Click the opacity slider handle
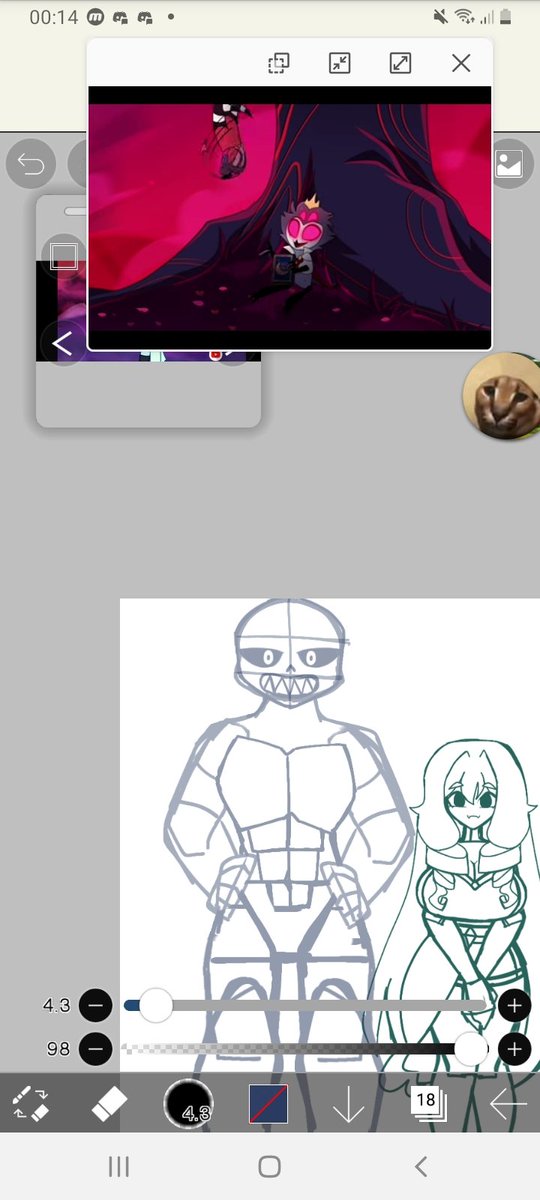The image size is (540, 1200). click(x=471, y=1049)
